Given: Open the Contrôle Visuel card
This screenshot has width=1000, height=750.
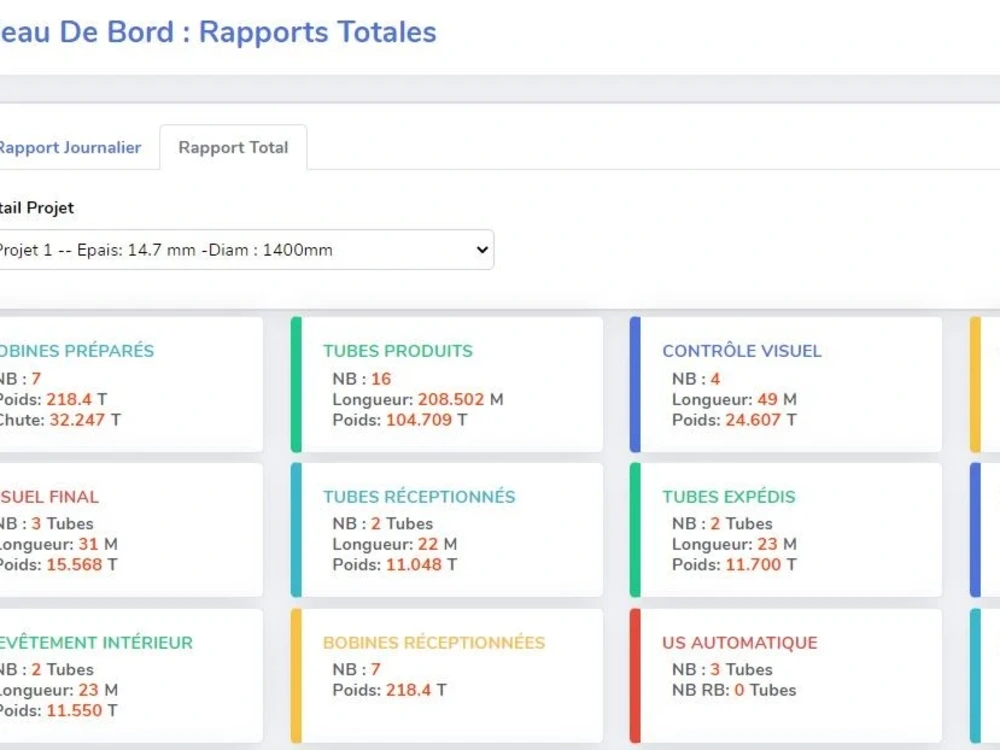Looking at the screenshot, I should 786,385.
